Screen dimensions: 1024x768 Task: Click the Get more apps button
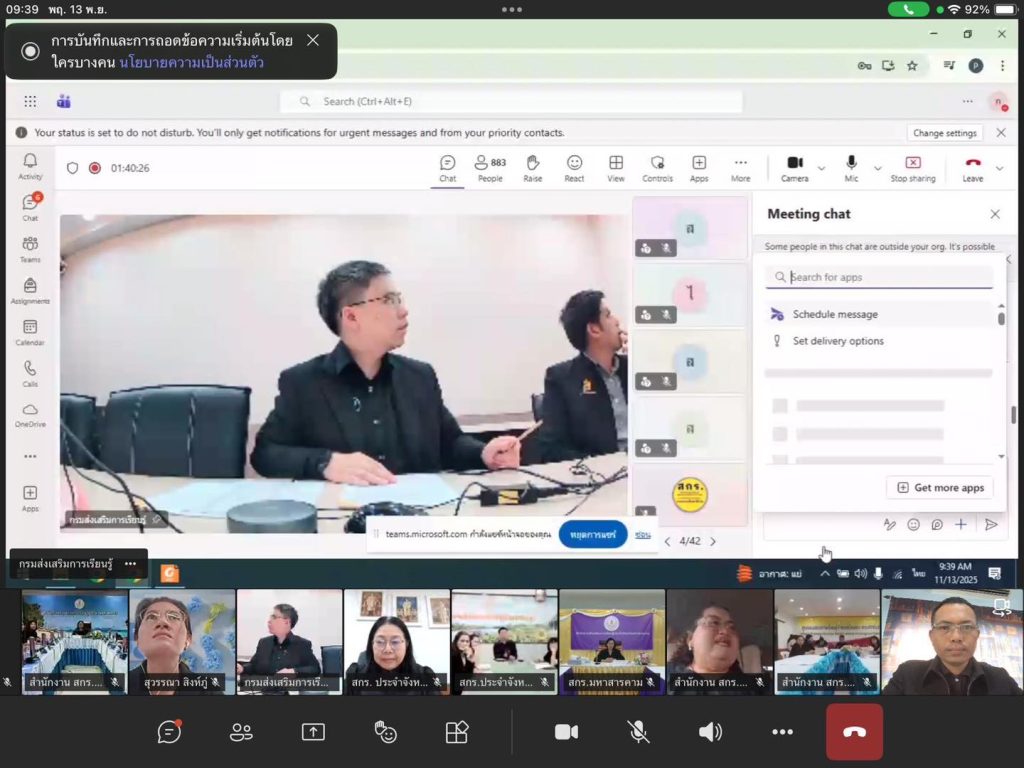940,487
